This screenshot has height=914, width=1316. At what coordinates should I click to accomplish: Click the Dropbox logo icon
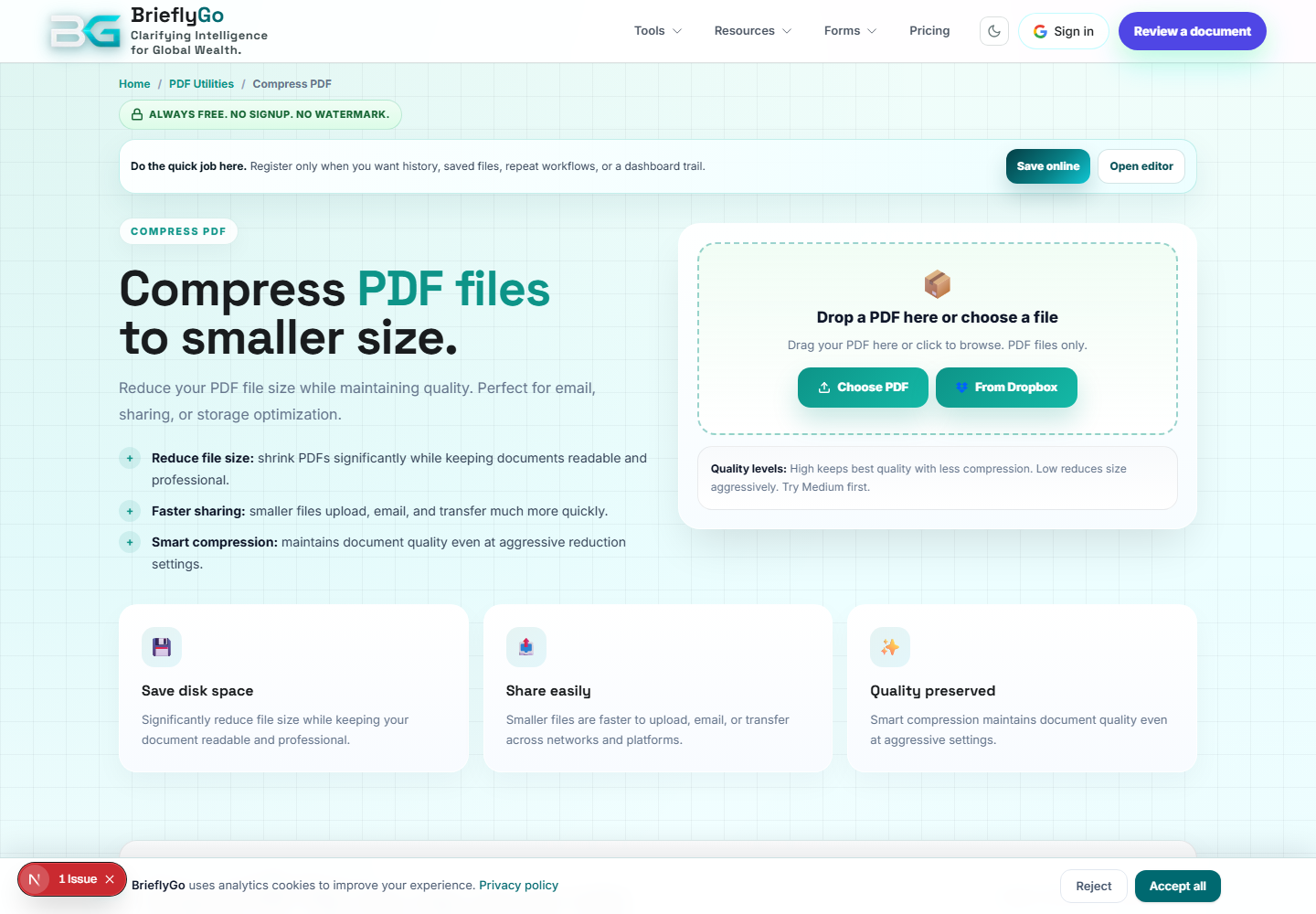point(961,388)
